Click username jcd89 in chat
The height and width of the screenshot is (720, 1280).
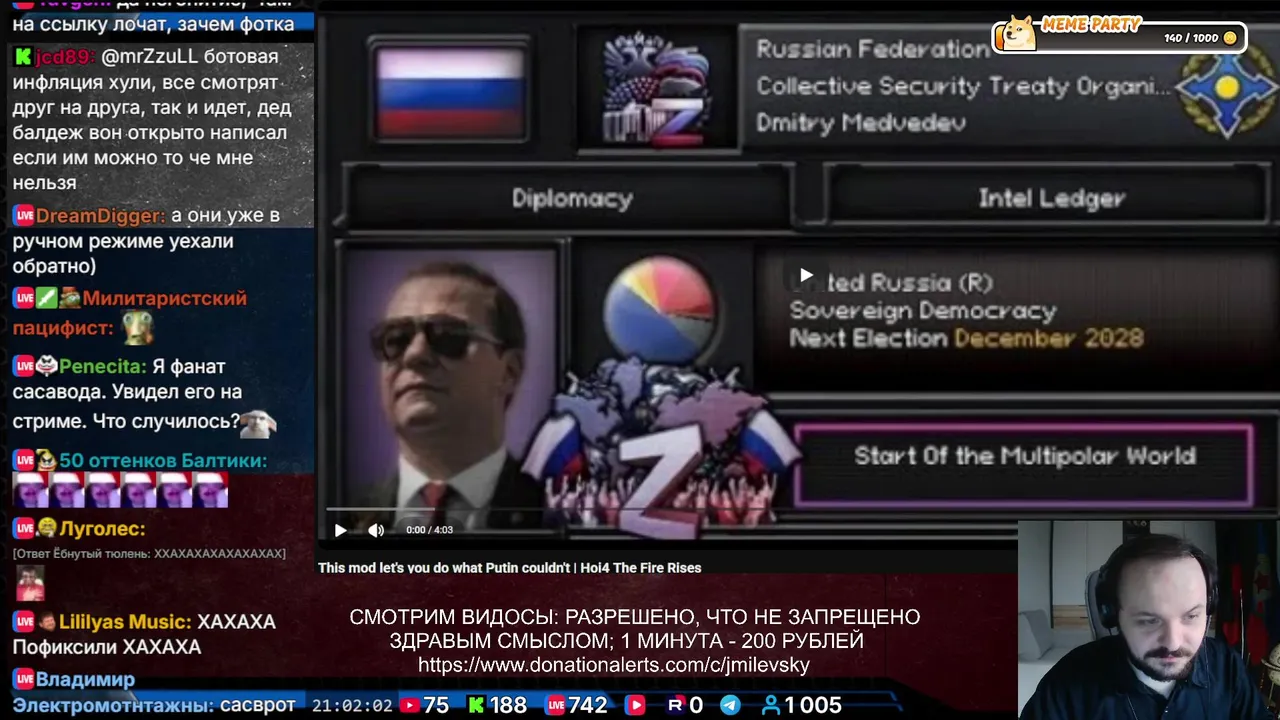click(65, 57)
